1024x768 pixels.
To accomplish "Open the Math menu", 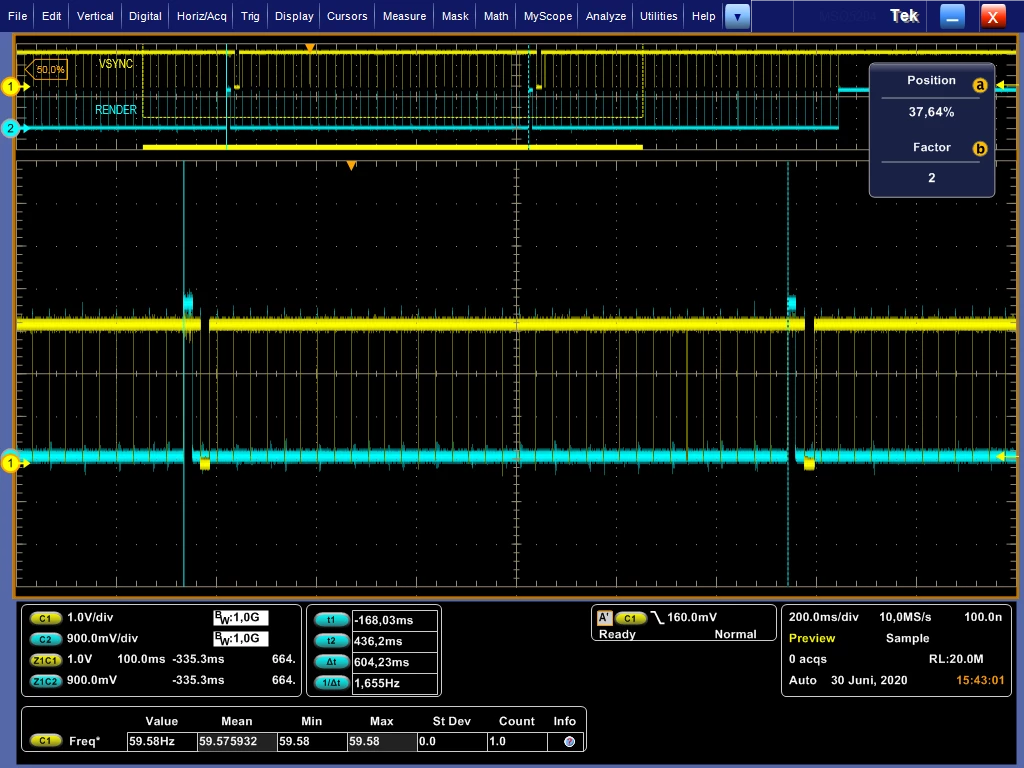I will pos(496,16).
